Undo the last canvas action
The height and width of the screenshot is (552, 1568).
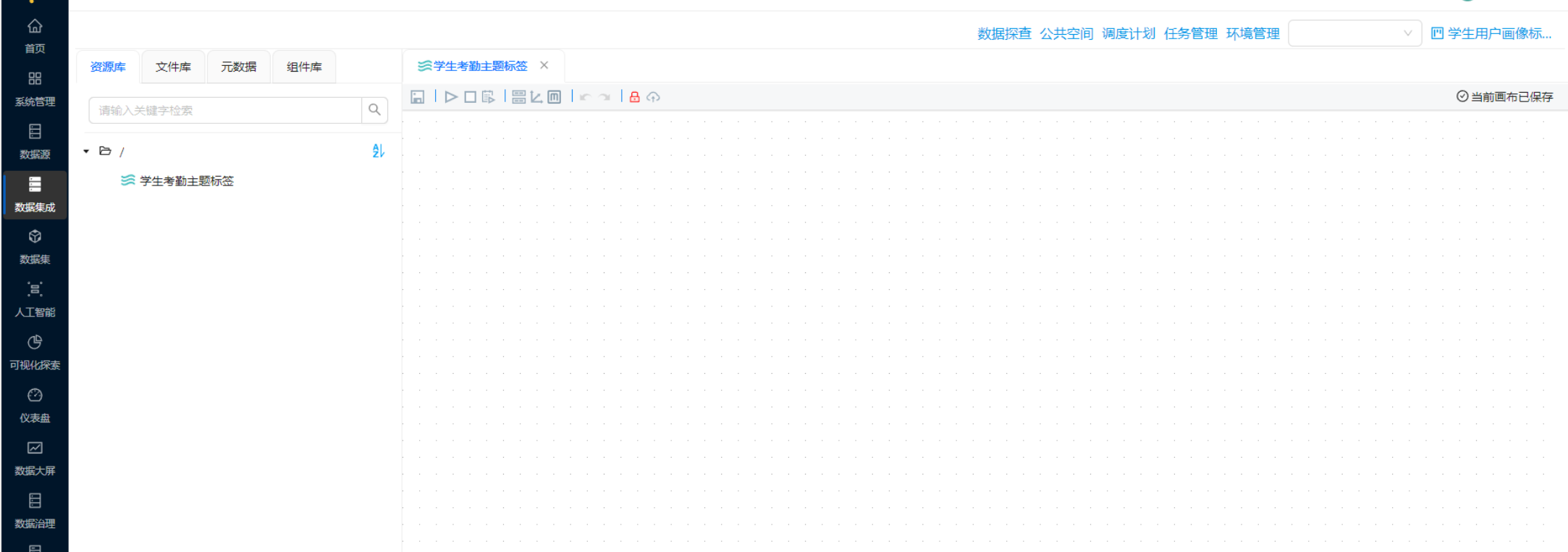coord(585,97)
